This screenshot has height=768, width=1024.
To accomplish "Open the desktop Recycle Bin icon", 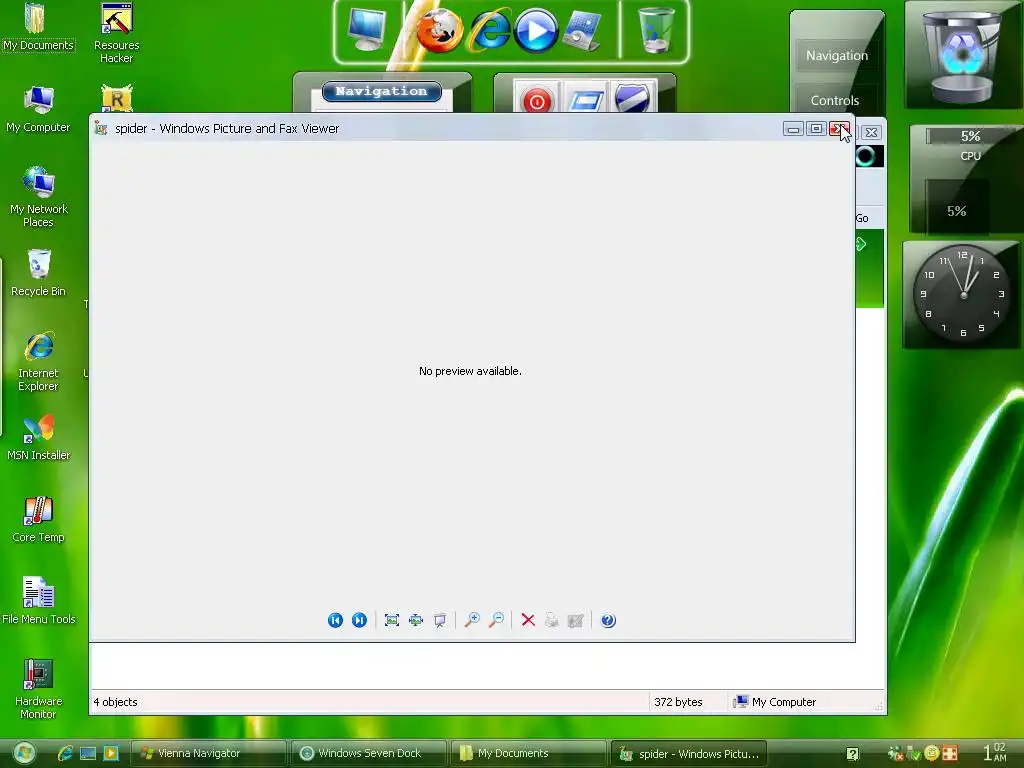I will 38,274.
